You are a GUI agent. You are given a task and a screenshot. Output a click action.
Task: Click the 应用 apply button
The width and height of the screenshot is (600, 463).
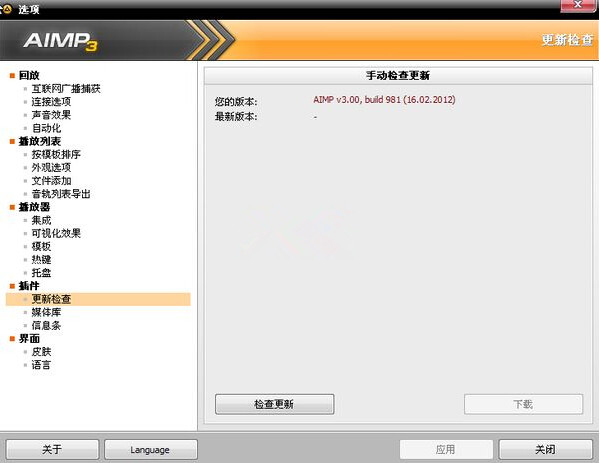click(x=446, y=449)
